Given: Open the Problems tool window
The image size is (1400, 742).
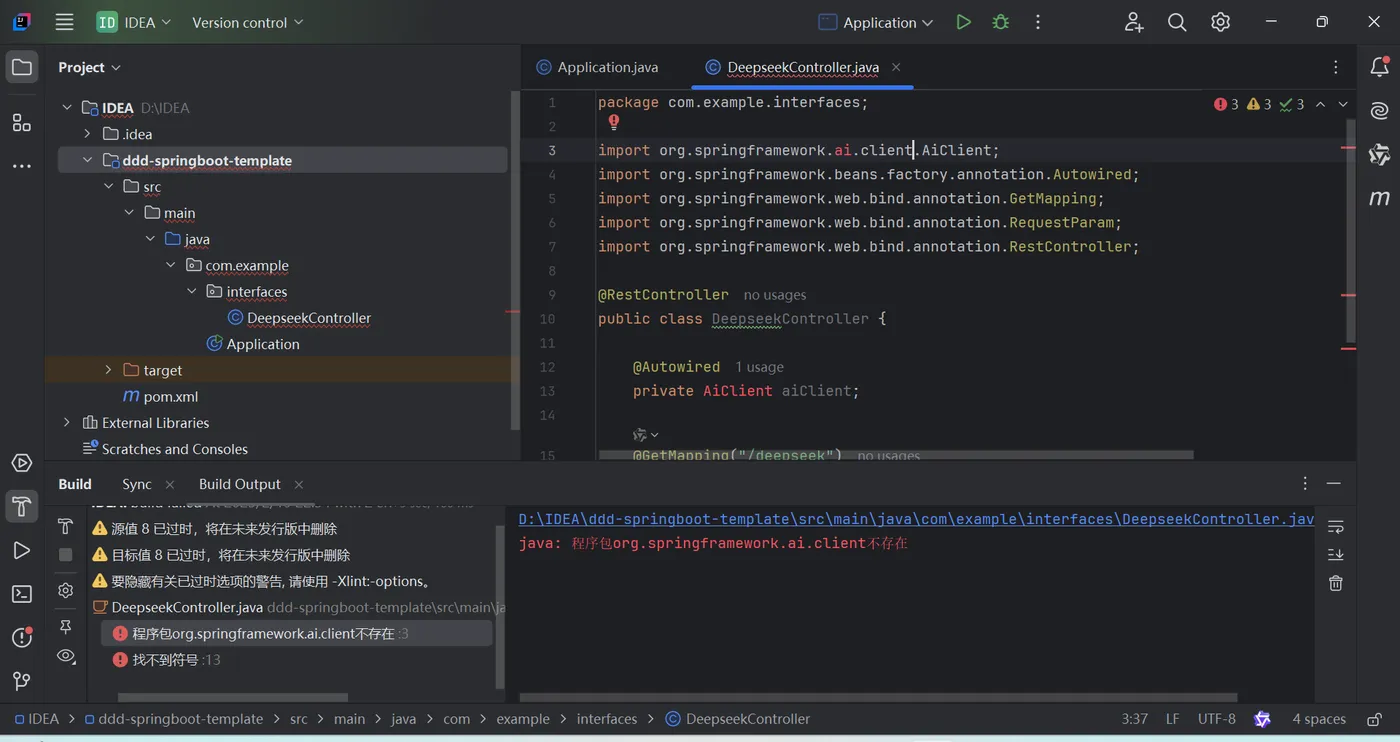Looking at the screenshot, I should [x=21, y=638].
